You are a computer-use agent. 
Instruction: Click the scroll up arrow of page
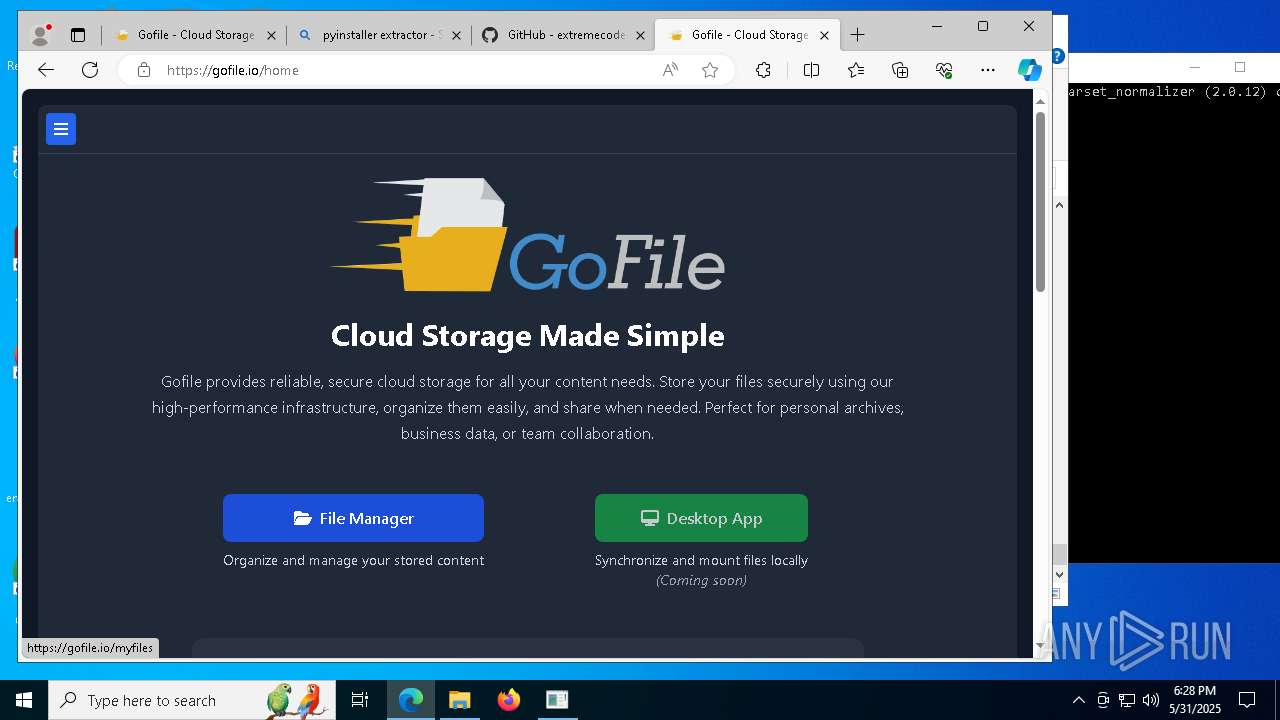click(1040, 101)
